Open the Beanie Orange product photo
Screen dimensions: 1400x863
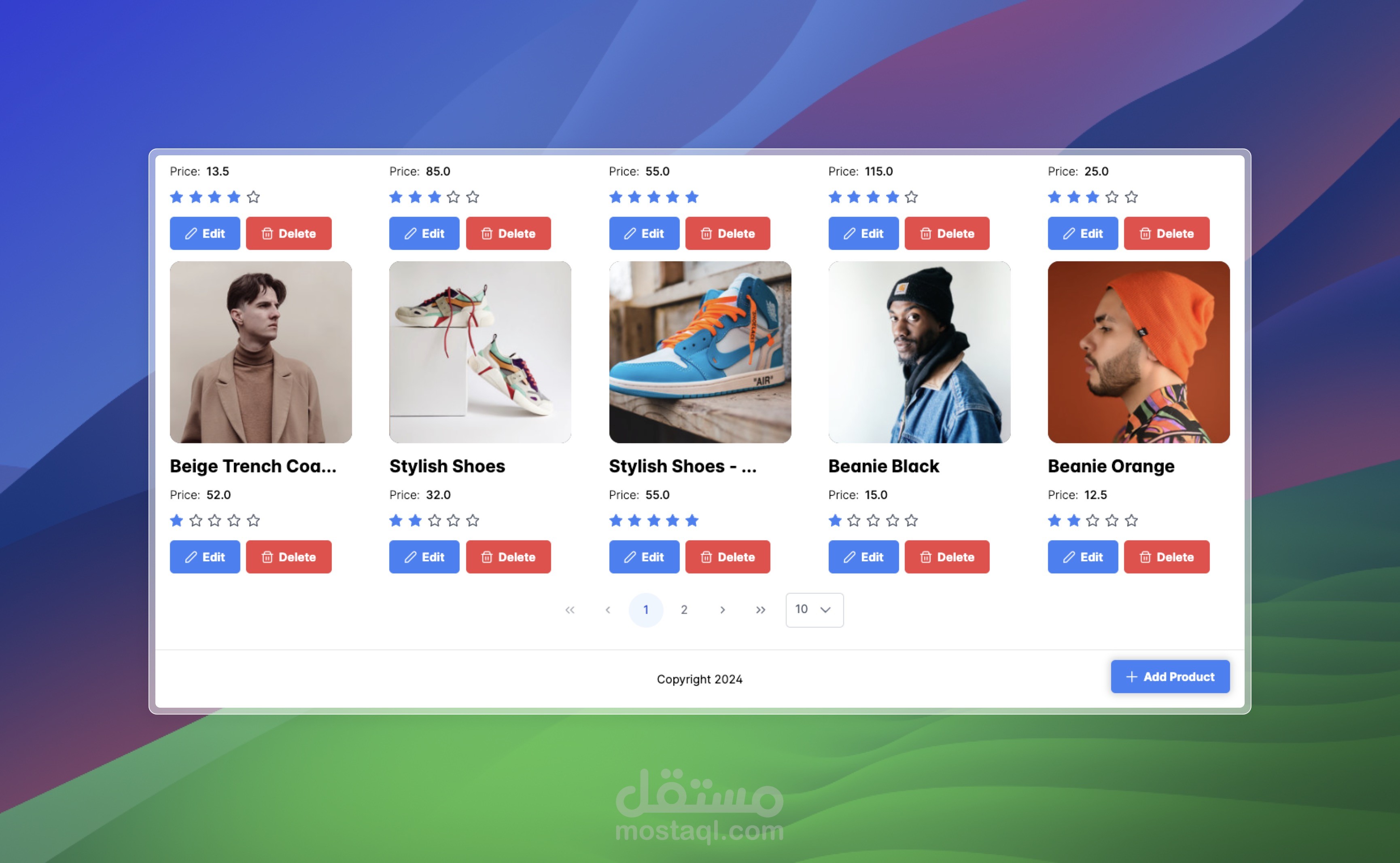[x=1139, y=352]
